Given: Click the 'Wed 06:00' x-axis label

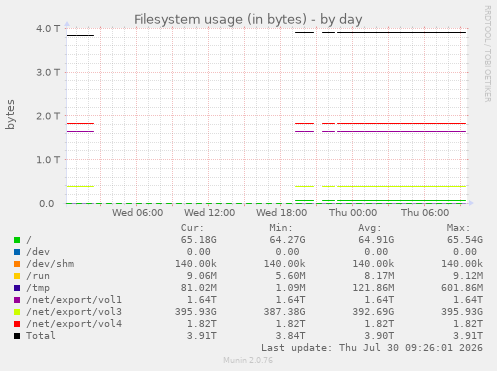Looking at the screenshot, I should click(x=137, y=213).
